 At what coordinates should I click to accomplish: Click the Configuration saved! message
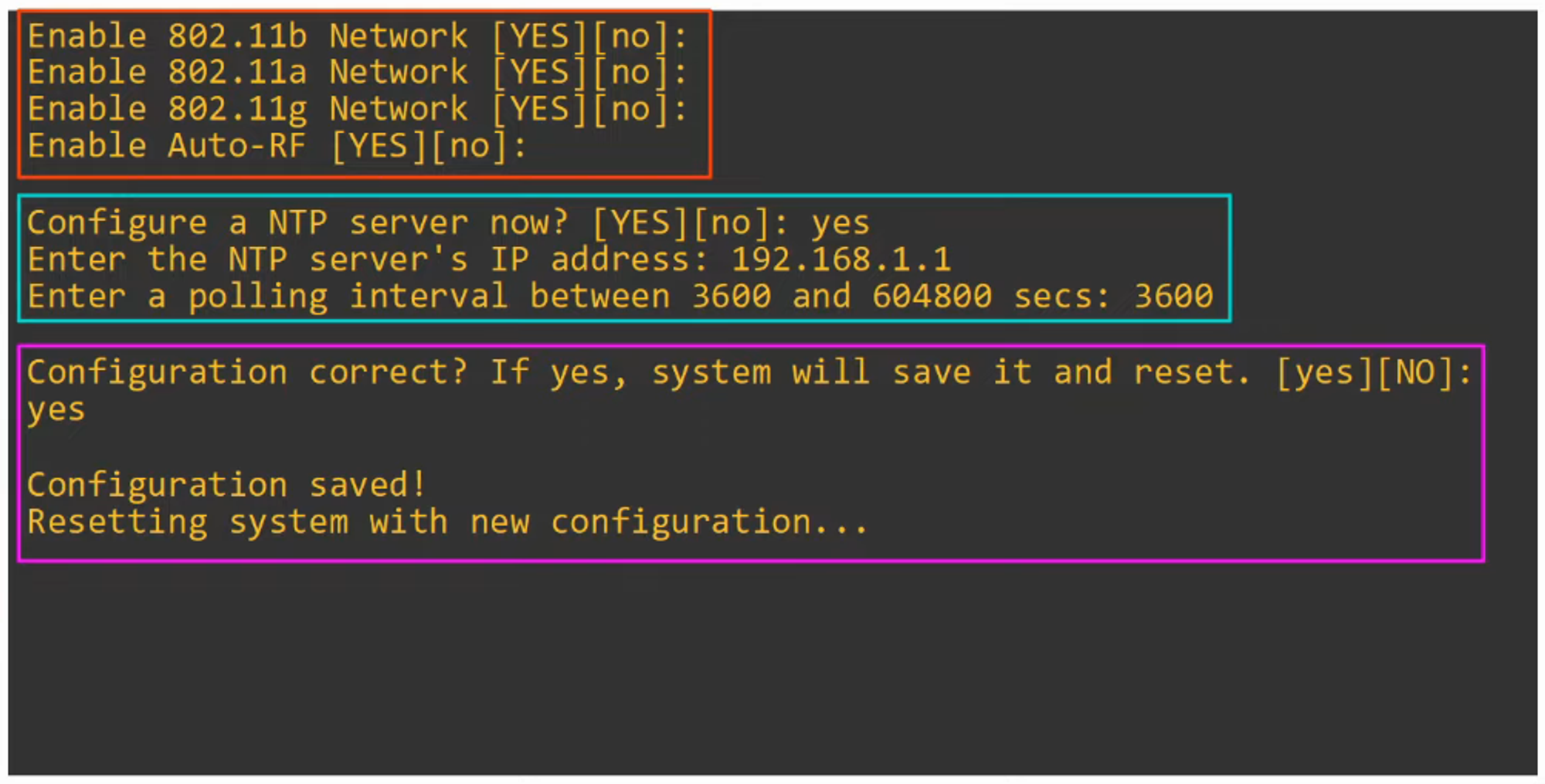point(226,485)
